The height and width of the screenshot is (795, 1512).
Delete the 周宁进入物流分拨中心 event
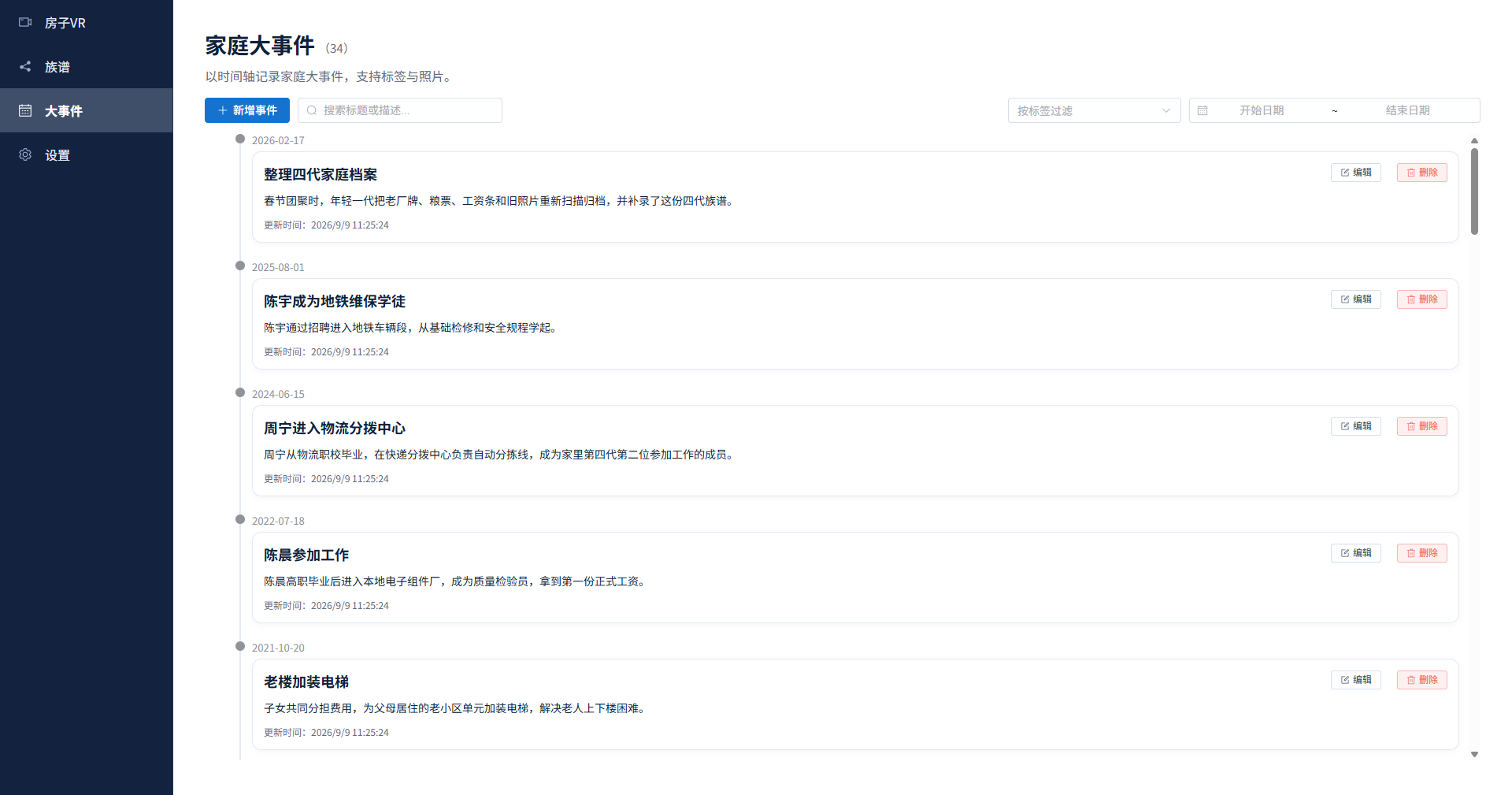pos(1421,426)
